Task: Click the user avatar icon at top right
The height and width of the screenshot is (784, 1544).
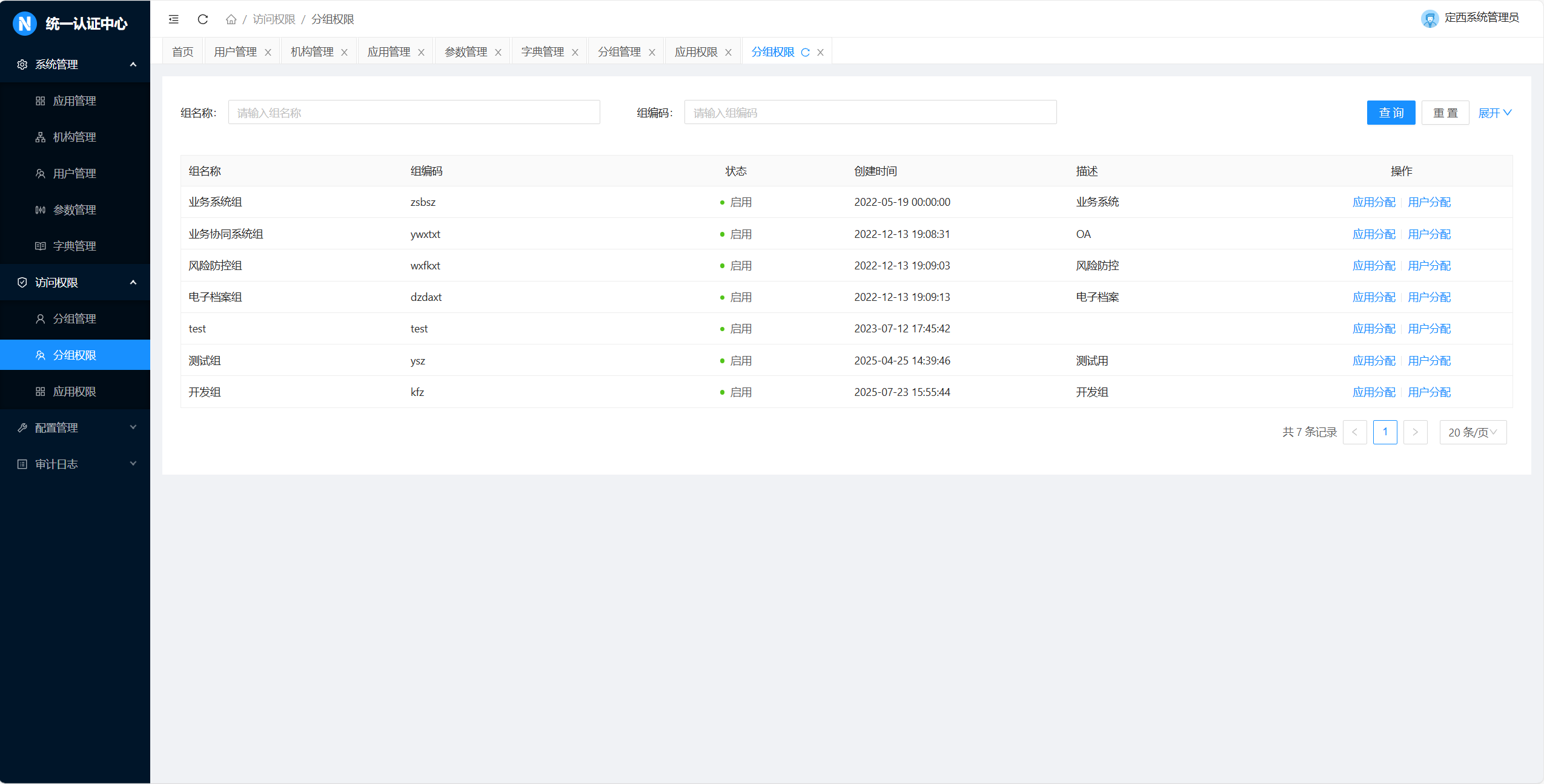Action: (x=1430, y=19)
